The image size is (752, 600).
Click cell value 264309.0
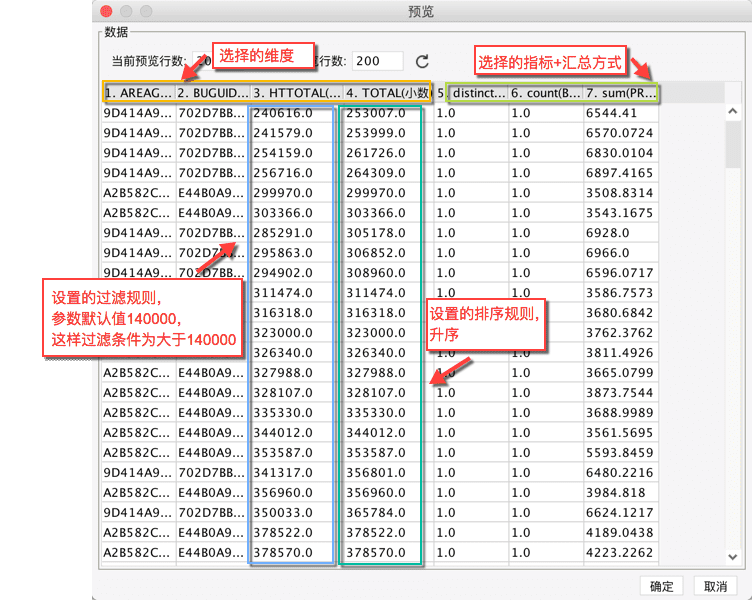[376, 173]
